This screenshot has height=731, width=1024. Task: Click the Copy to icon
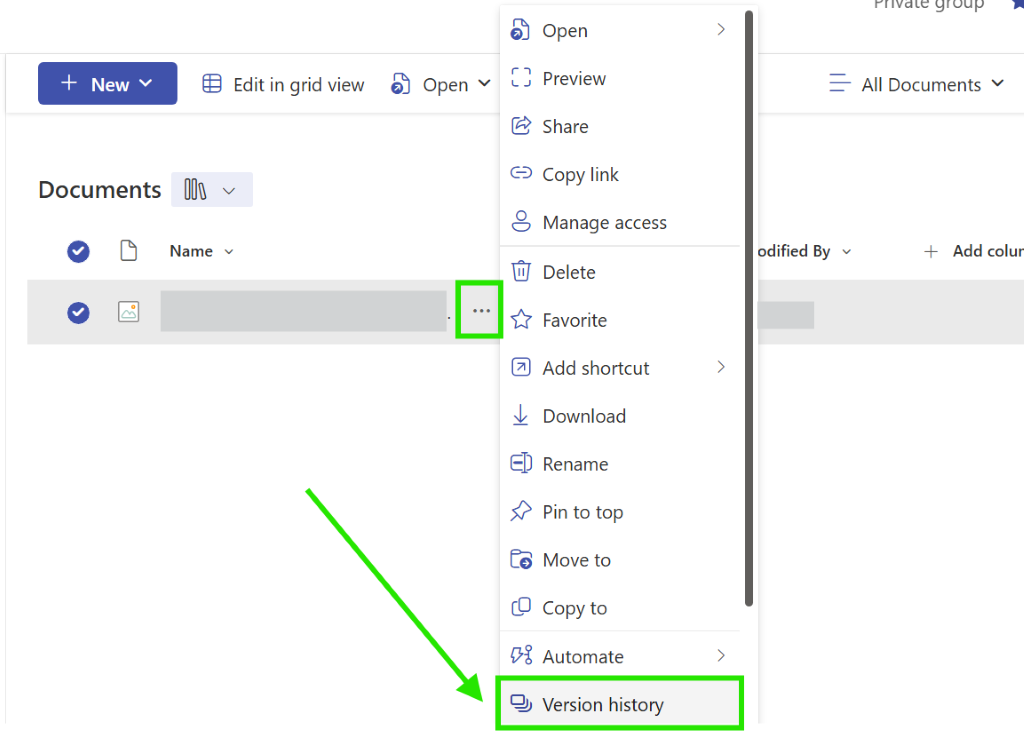coord(520,607)
